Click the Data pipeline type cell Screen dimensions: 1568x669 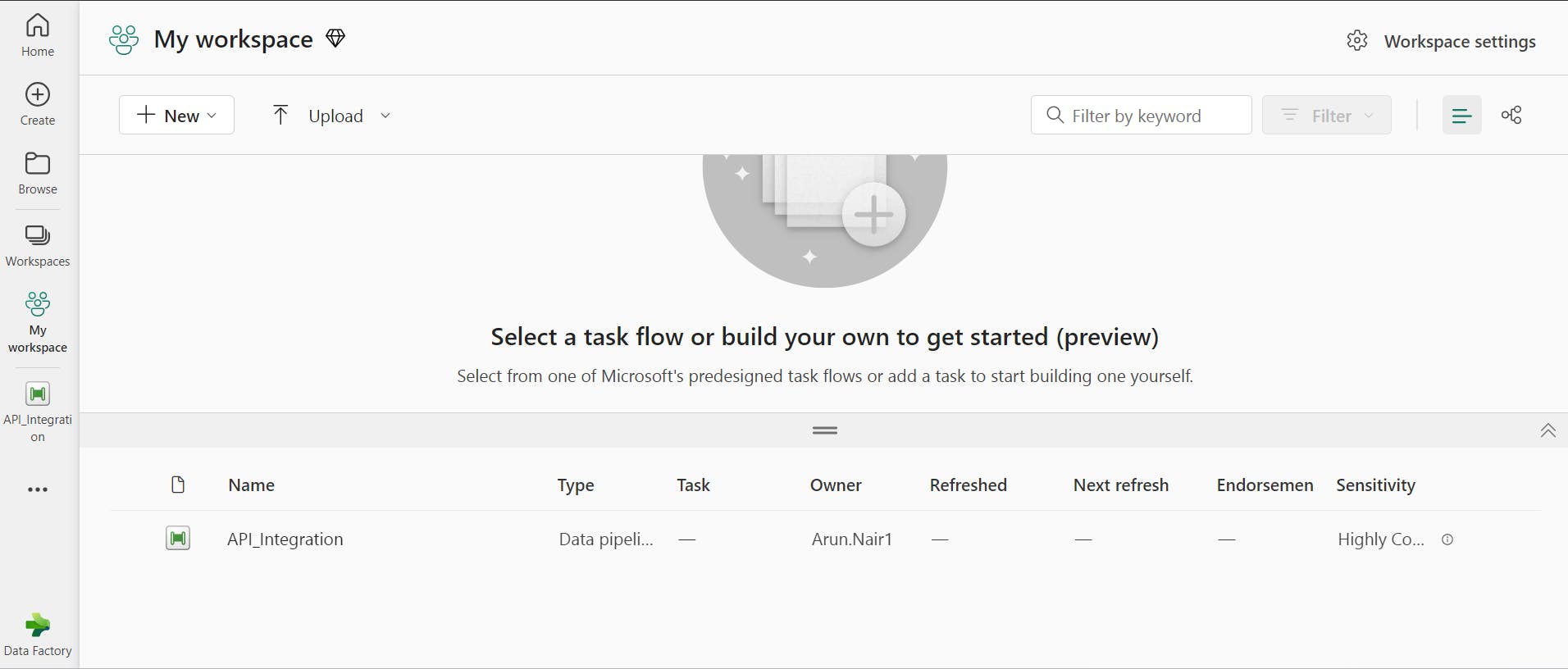click(606, 539)
